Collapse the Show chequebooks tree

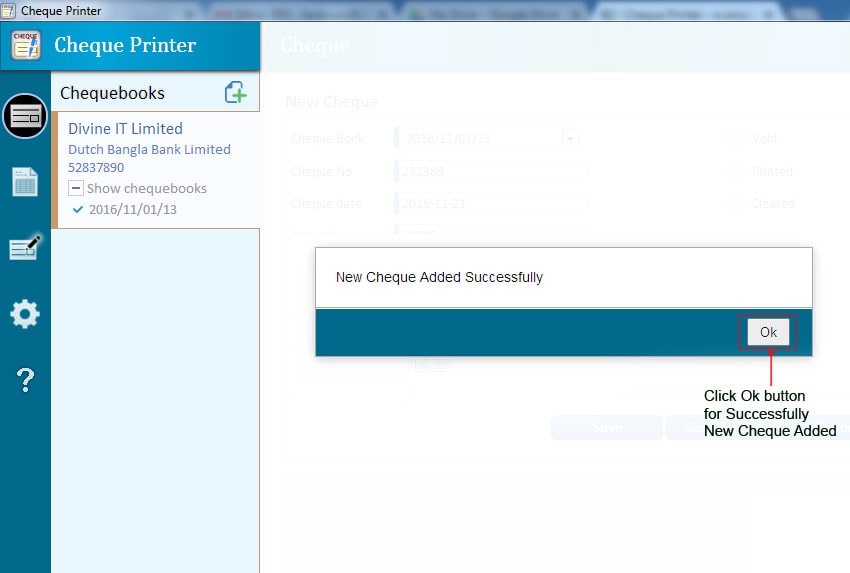click(75, 188)
